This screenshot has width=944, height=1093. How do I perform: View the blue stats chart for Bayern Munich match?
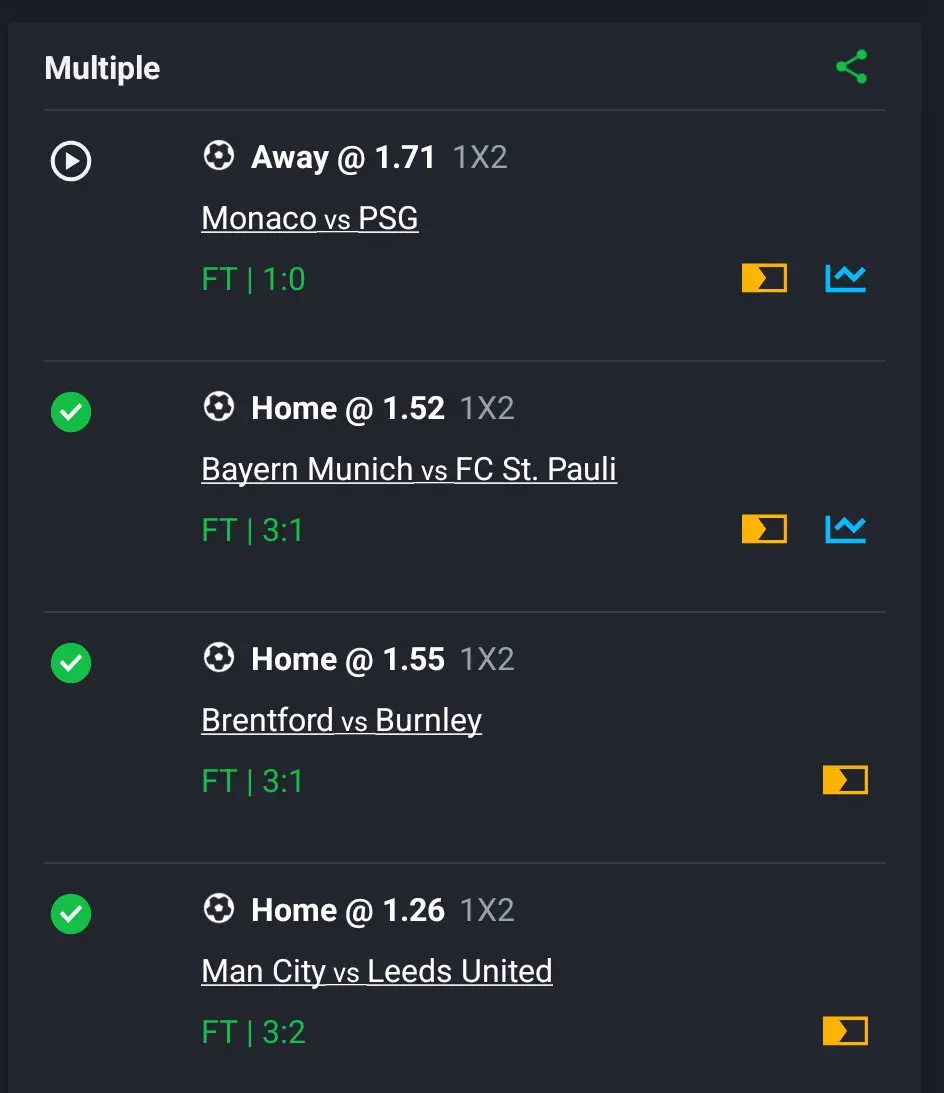click(845, 530)
